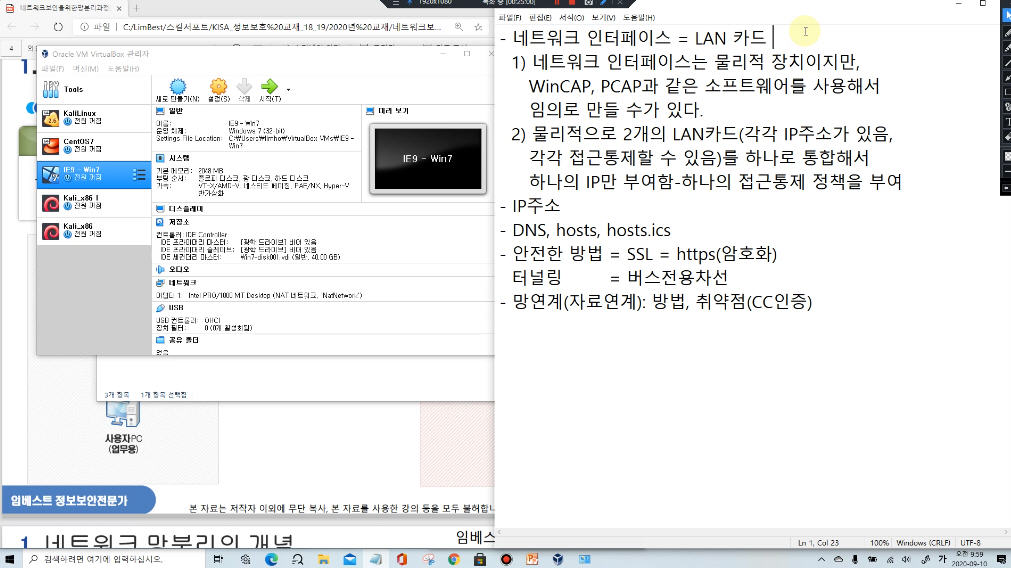Expand dropdown arrow next to Start button
The height and width of the screenshot is (568, 1011).
pos(288,90)
